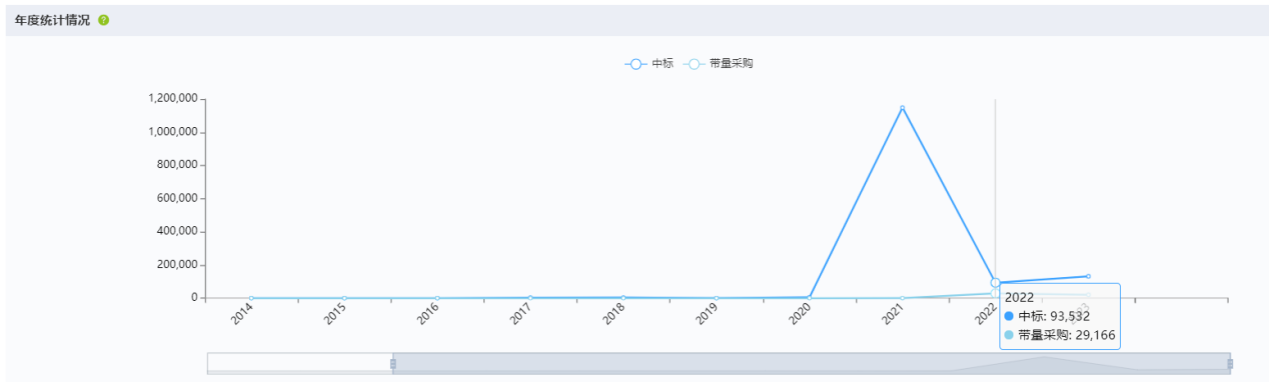Click the tooltip value 带量采购: 29,166
This screenshot has width=1269, height=382.
point(1066,335)
